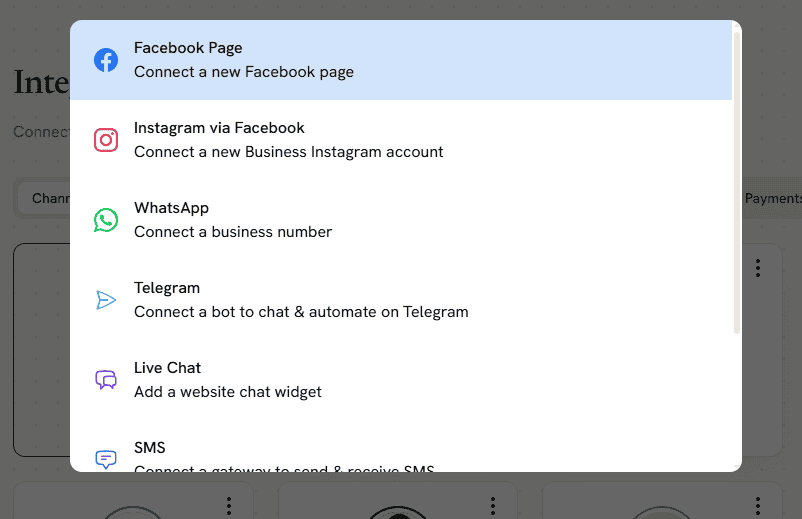802x519 pixels.
Task: Open three-dot menu on bottom right card
Action: tap(758, 506)
